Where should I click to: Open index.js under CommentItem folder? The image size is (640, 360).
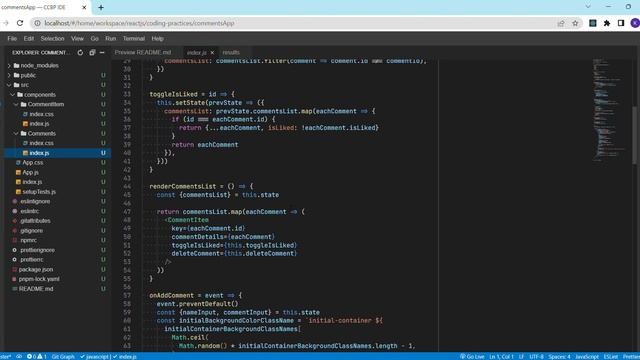point(39,124)
